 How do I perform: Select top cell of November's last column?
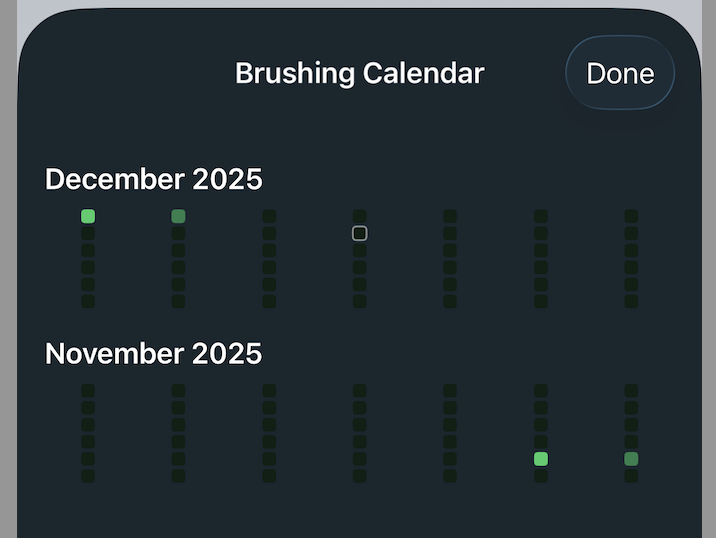(631, 391)
